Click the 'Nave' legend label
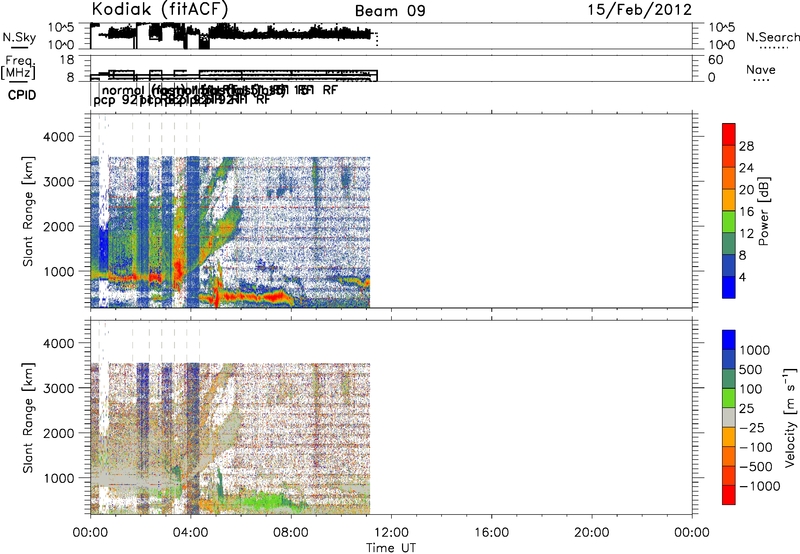 point(761,69)
